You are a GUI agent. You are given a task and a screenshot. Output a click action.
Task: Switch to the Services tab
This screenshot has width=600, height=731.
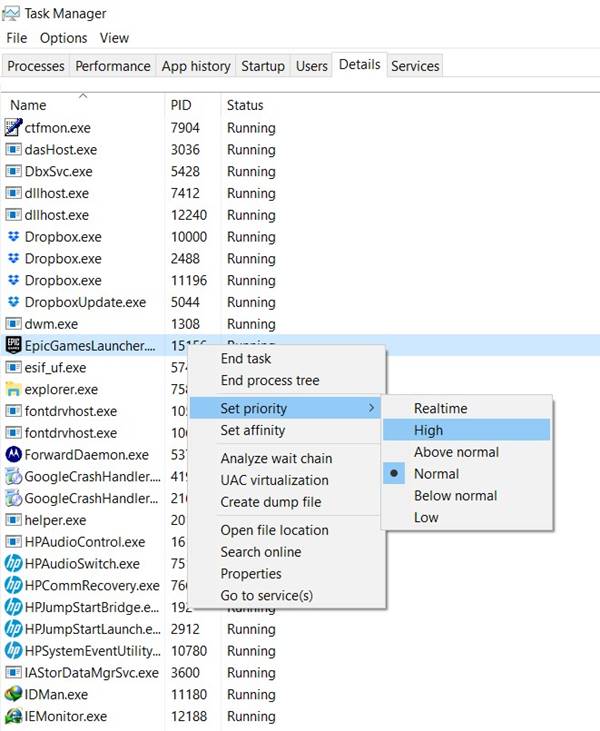(x=415, y=66)
